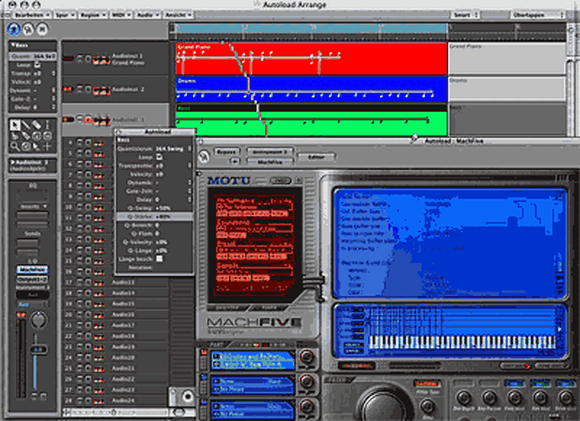Open the Bearbeiten menu
Viewport: 580px width, 421px height.
31,15
